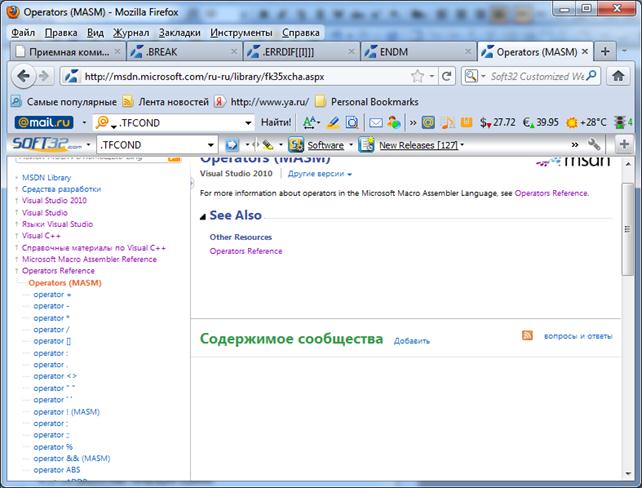
Task: Follow the Operators Reference link under Other Resources
Action: click(x=246, y=251)
